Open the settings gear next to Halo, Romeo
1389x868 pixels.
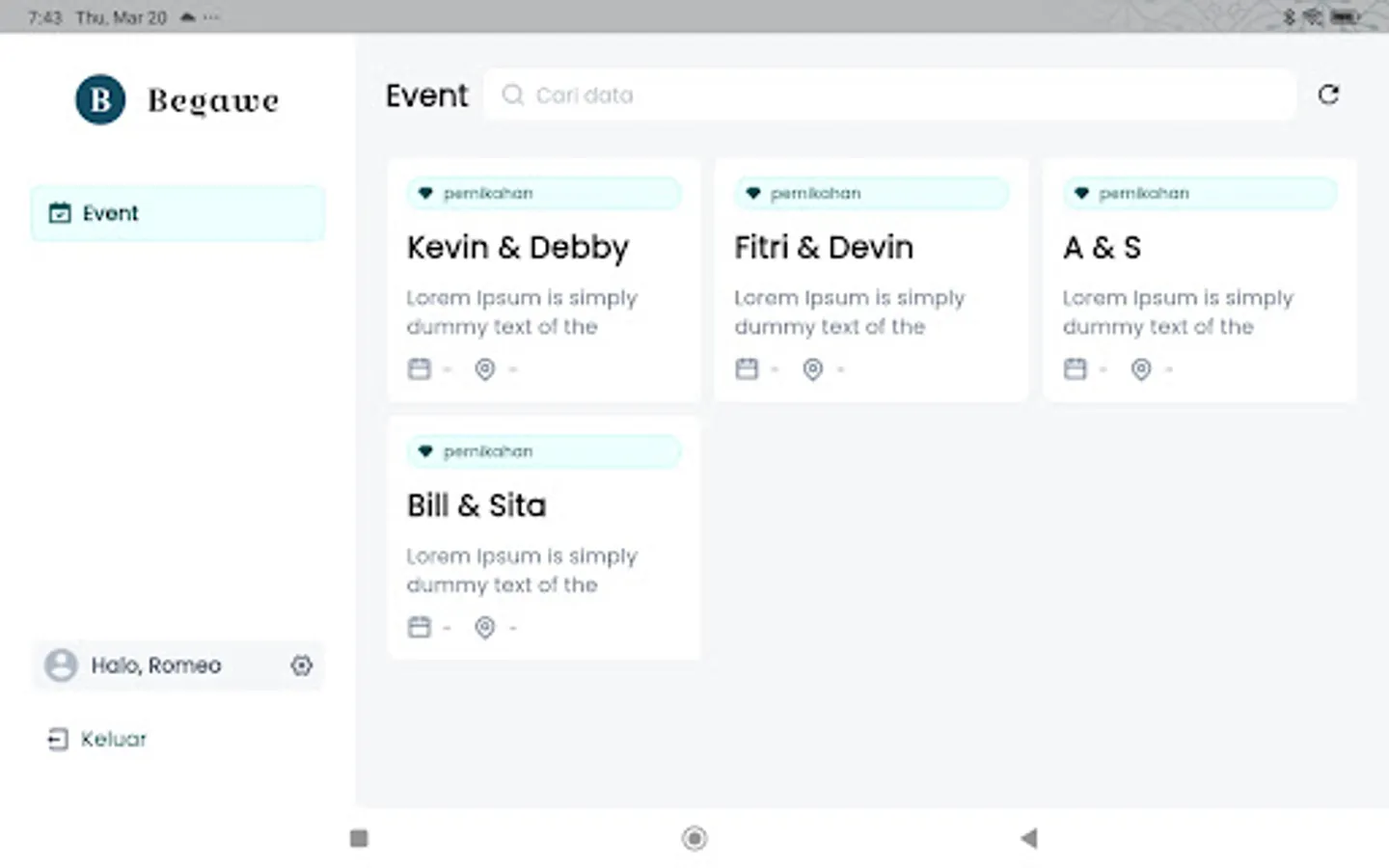point(302,665)
